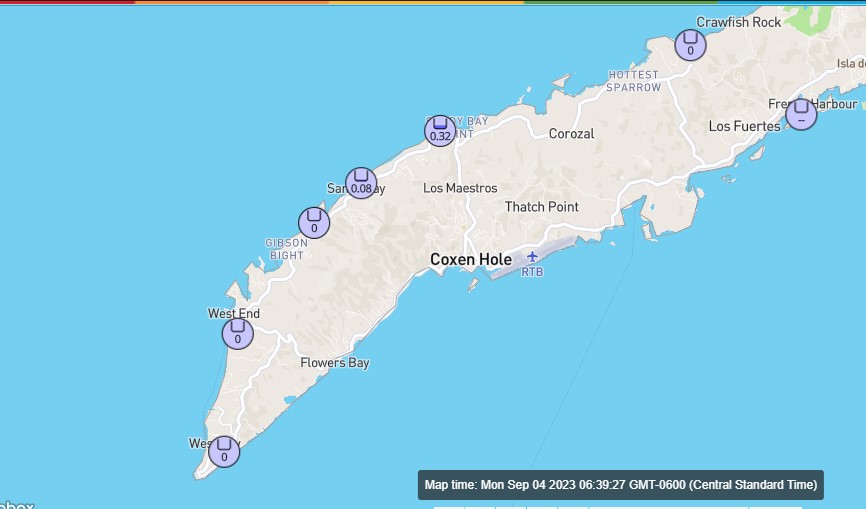
Task: Open the Mapbox logo link
Action: click(16, 505)
